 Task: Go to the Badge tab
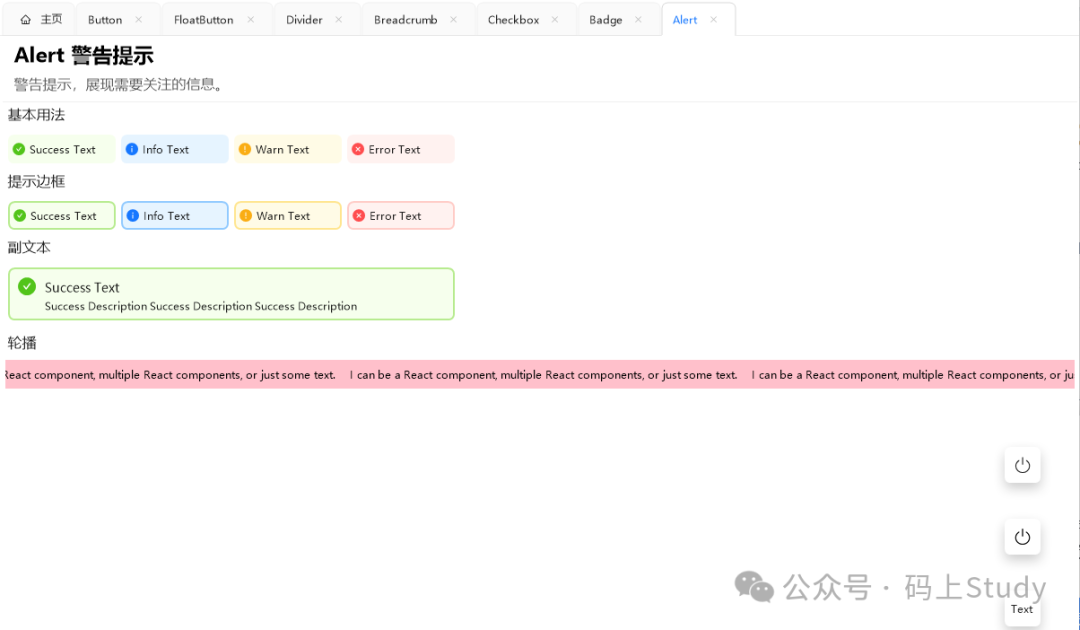point(605,20)
